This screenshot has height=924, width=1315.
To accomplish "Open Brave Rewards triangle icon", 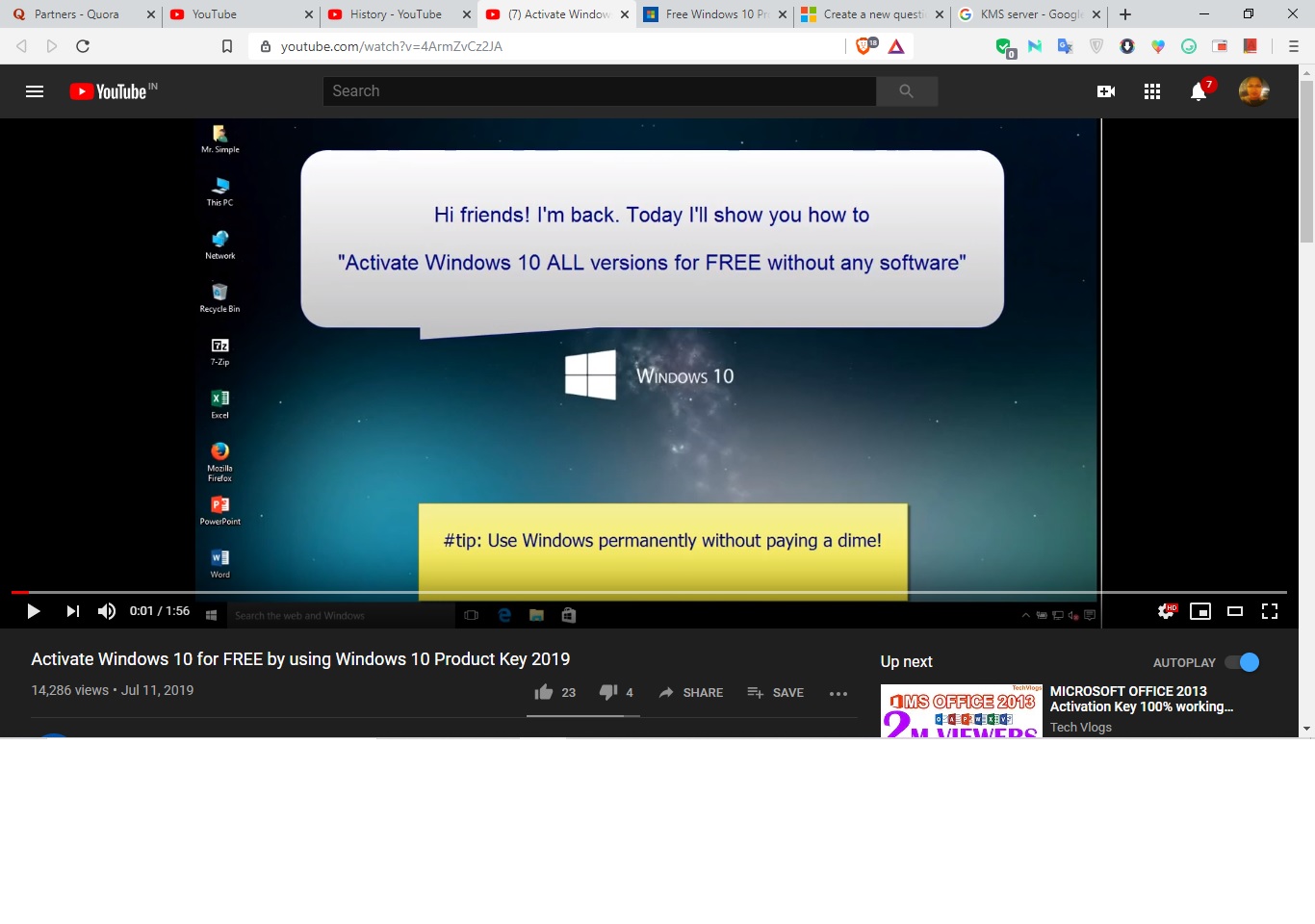I will 896,46.
